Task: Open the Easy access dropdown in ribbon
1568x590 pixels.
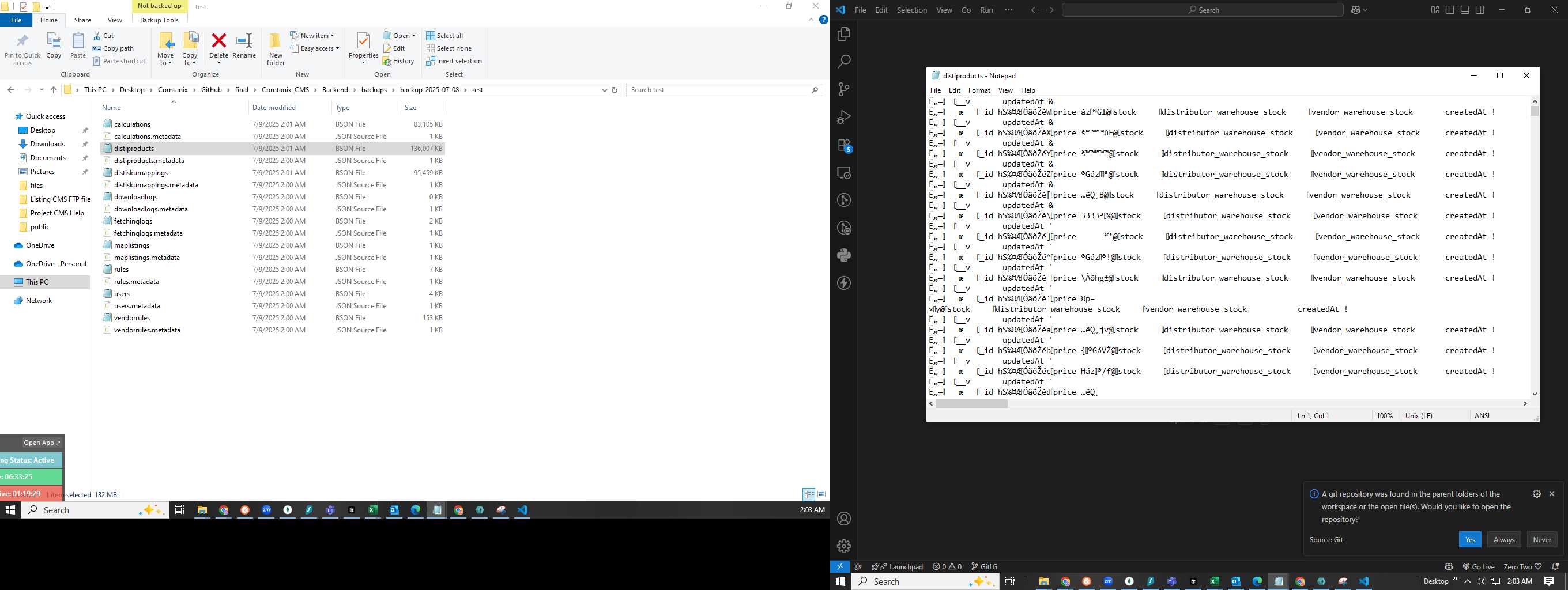Action: click(315, 48)
